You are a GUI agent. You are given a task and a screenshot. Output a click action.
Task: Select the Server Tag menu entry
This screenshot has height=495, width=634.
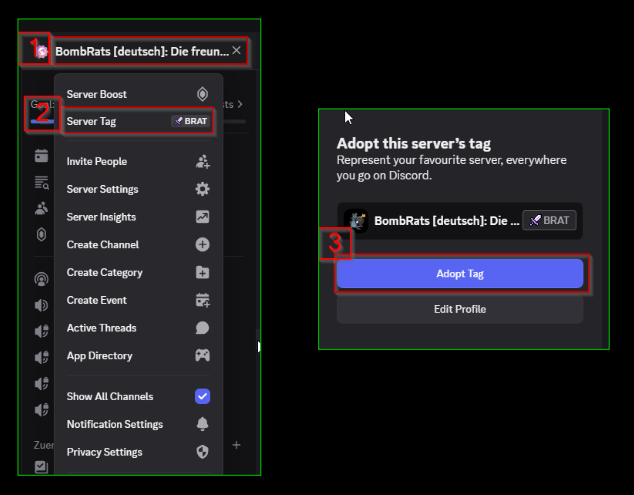pos(138,121)
